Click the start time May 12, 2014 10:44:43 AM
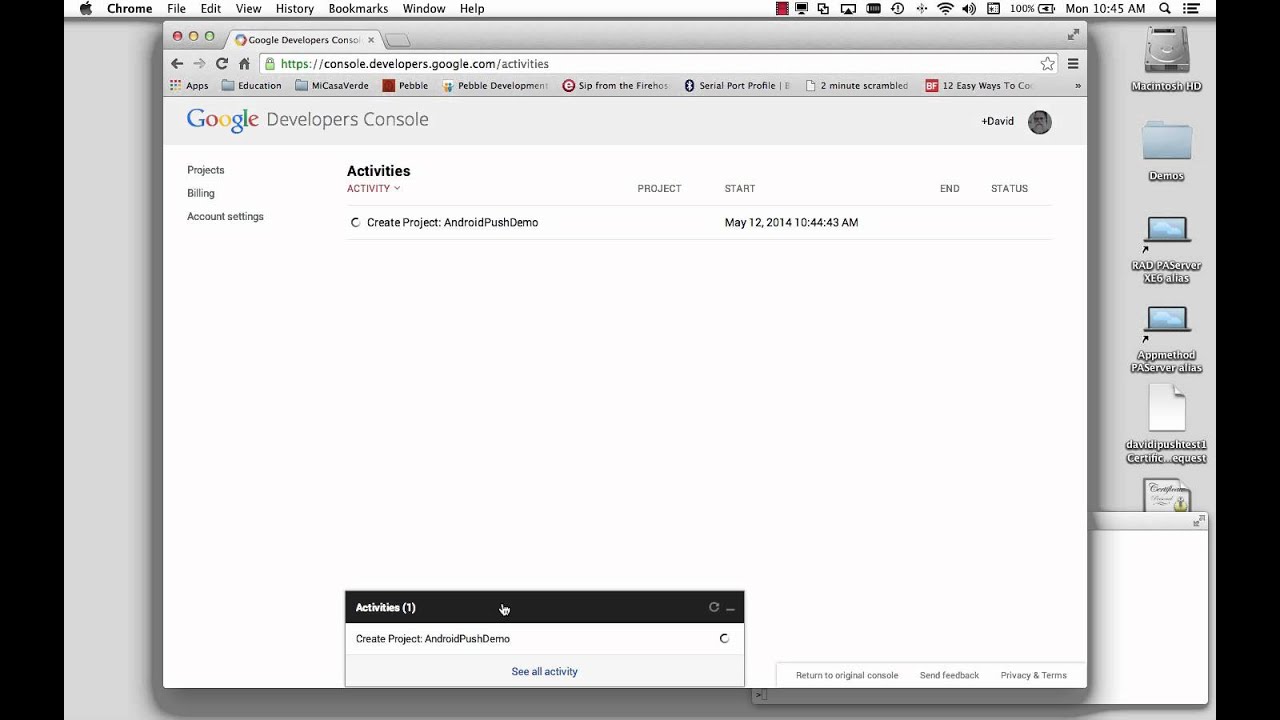 tap(791, 222)
